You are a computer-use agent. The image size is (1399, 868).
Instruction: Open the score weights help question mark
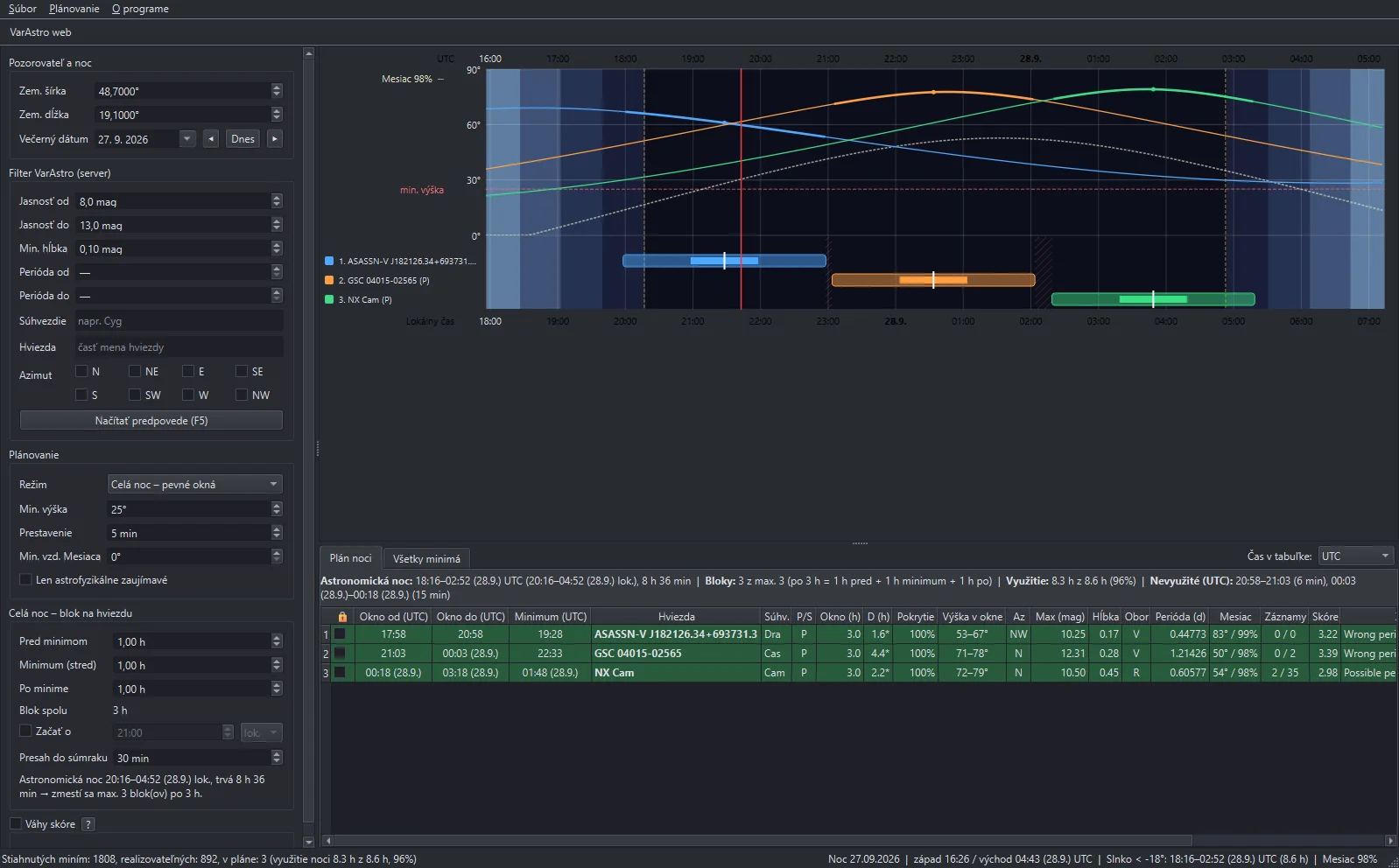[x=88, y=824]
